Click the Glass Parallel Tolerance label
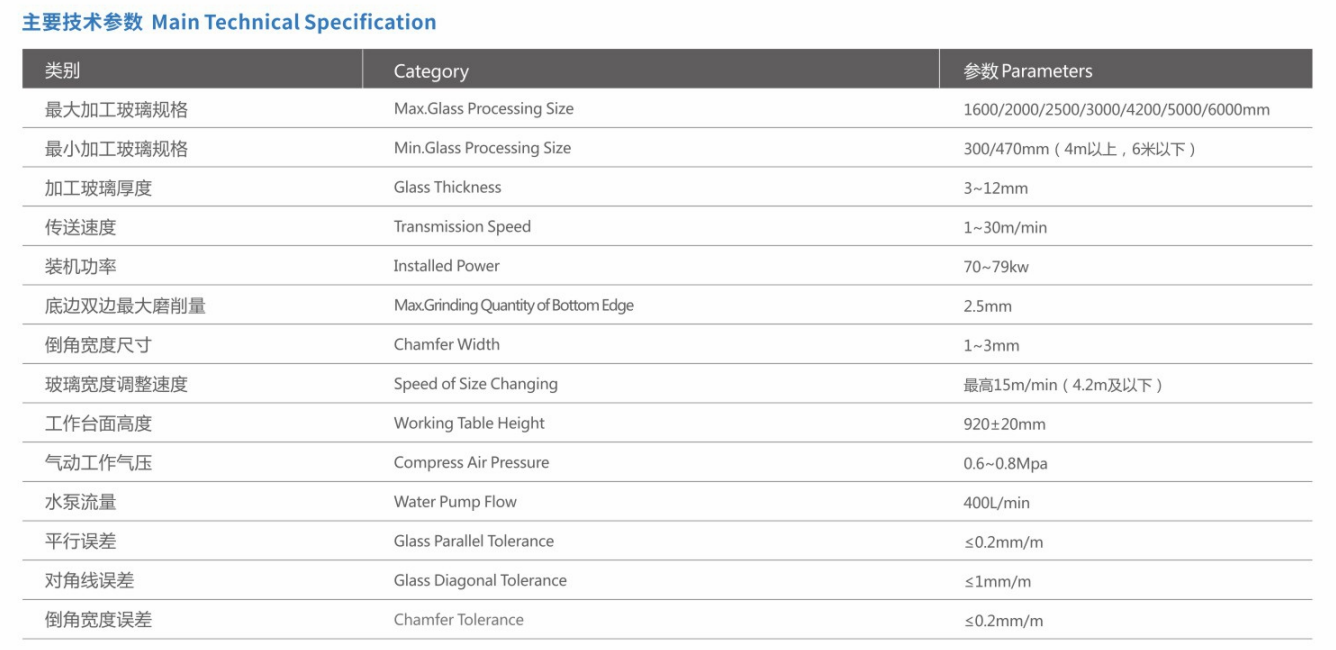Viewport: 1336px width, 650px height. 473,541
